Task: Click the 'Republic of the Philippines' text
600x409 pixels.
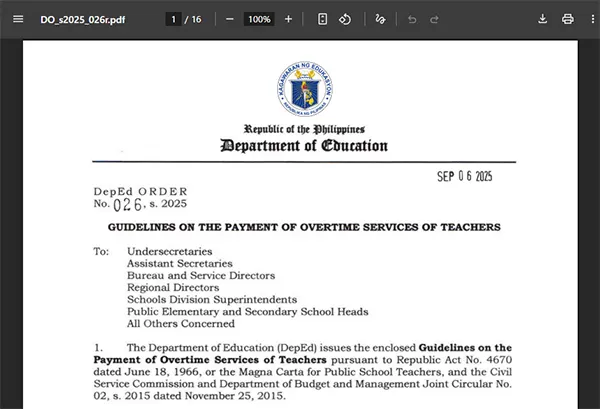Action: tap(304, 129)
